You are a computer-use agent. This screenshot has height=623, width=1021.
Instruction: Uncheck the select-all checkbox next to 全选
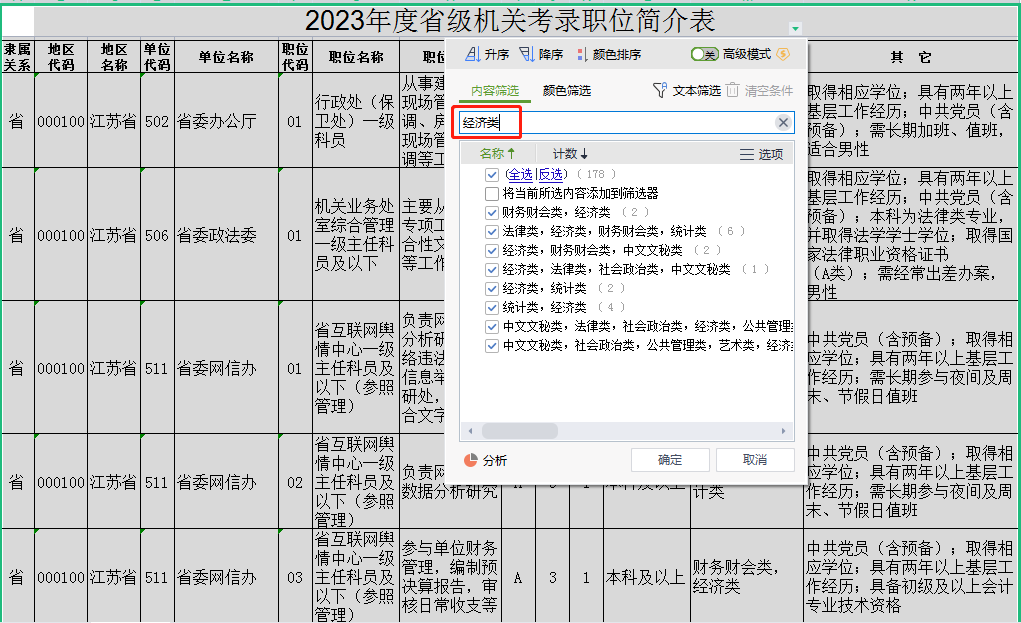click(492, 174)
